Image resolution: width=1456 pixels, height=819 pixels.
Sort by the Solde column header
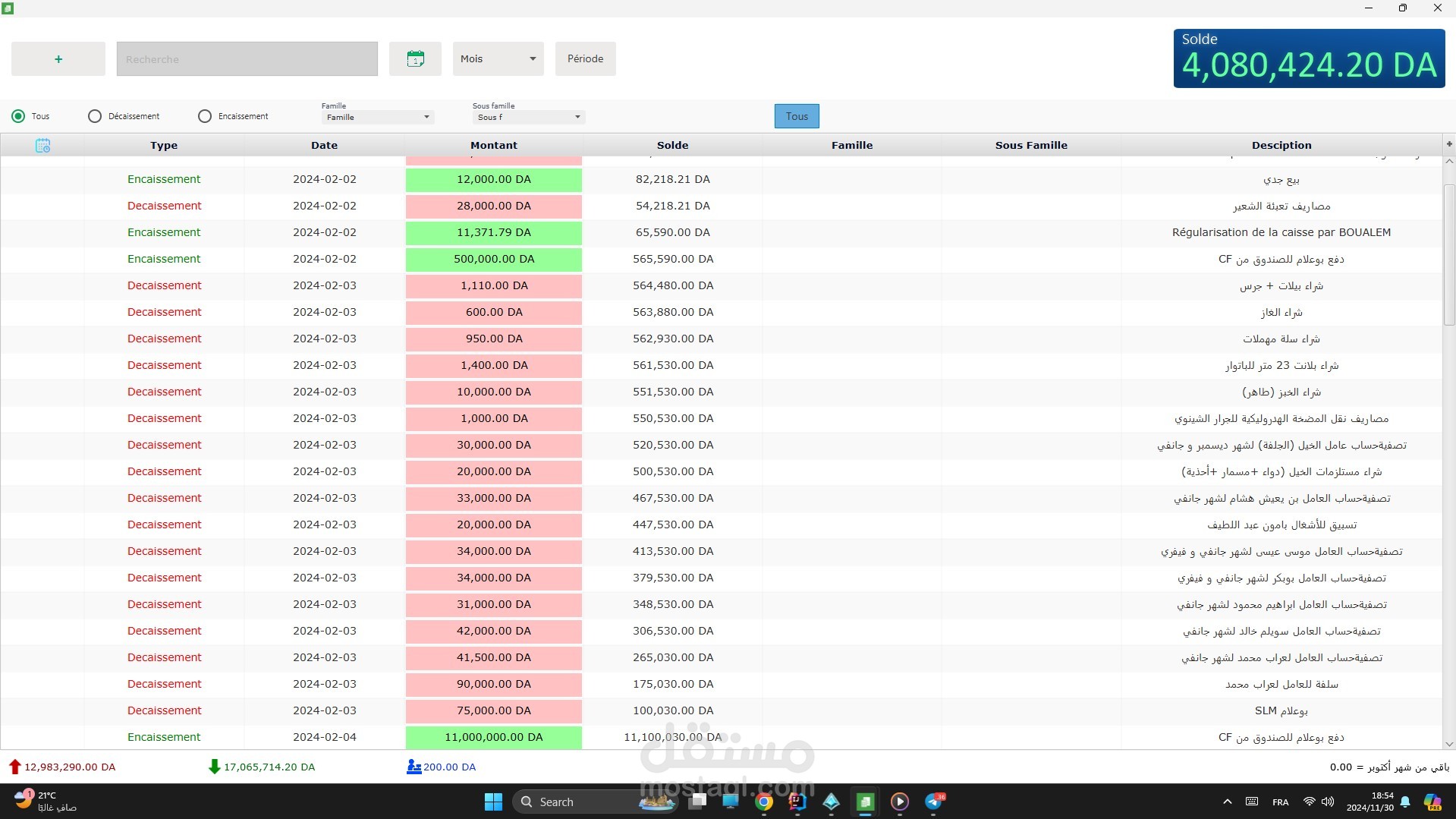coord(673,145)
